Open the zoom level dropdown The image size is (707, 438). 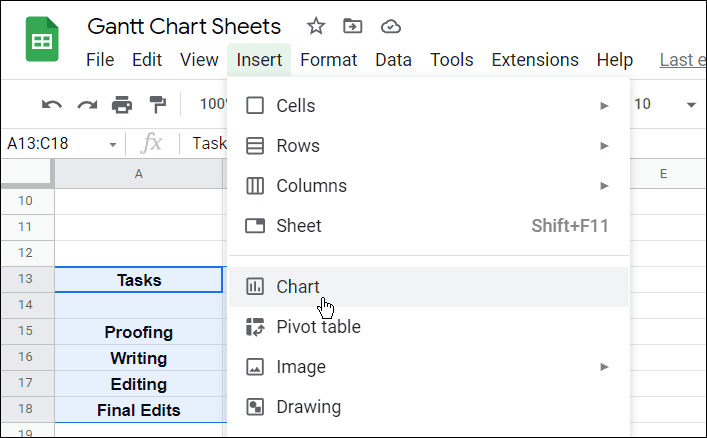213,105
